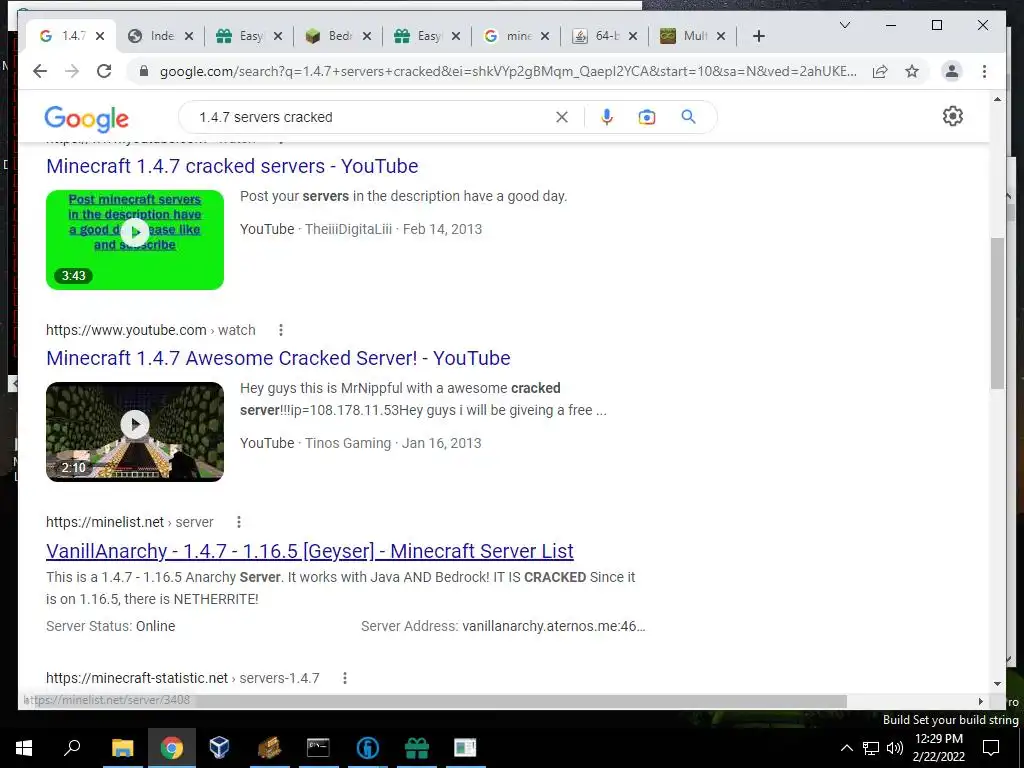Start voice search with microphone icon
The height and width of the screenshot is (768, 1024).
(x=607, y=117)
